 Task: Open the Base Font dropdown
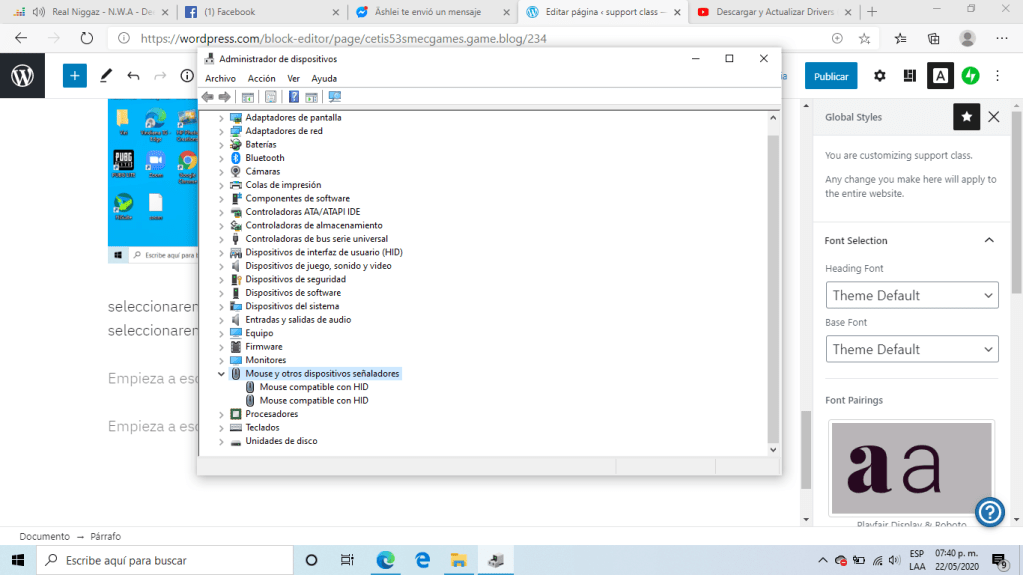(x=912, y=349)
